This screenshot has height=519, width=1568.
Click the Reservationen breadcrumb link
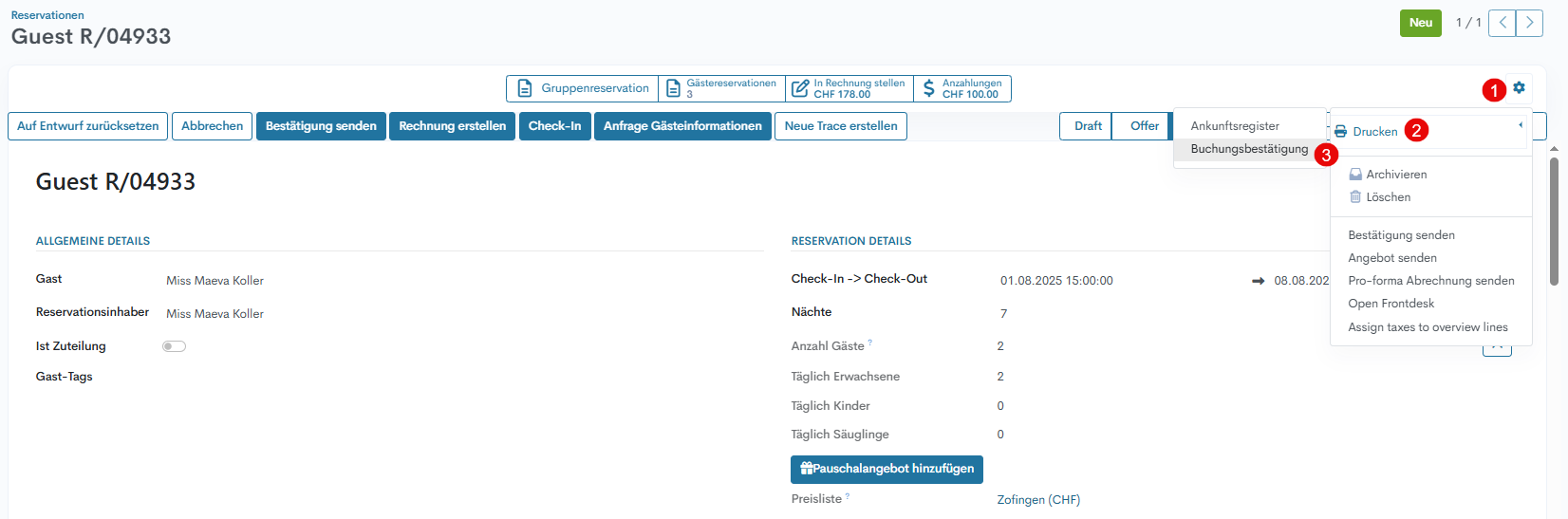(47, 15)
